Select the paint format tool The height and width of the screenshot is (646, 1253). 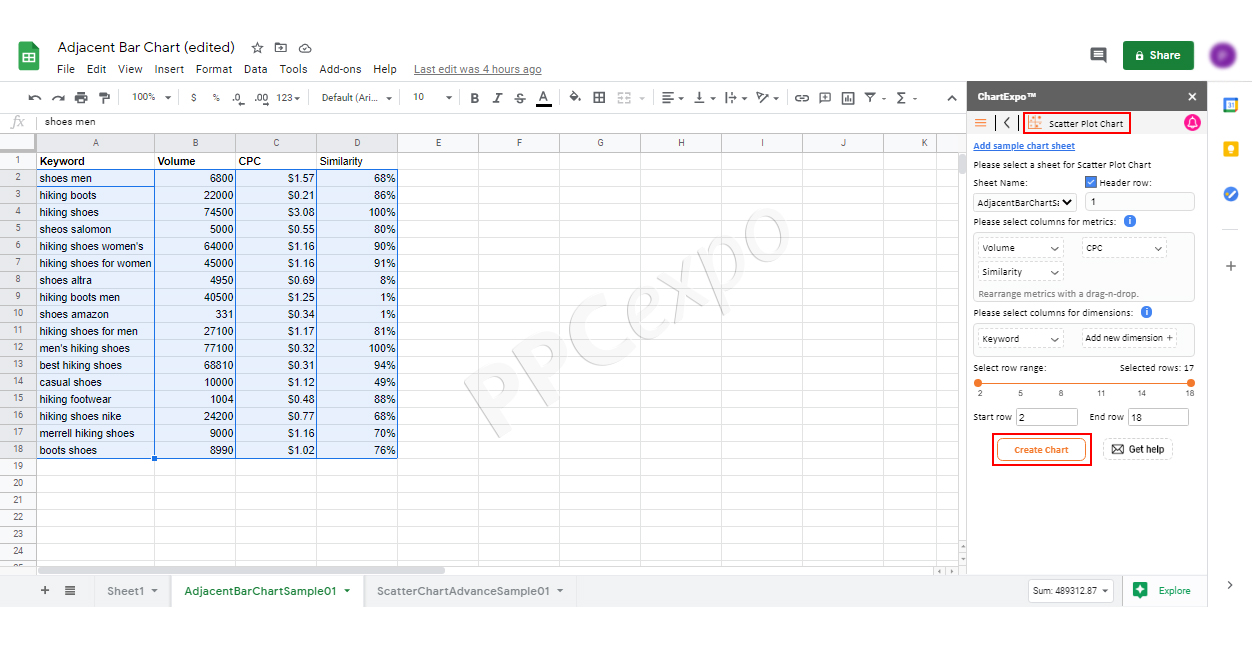pos(104,98)
